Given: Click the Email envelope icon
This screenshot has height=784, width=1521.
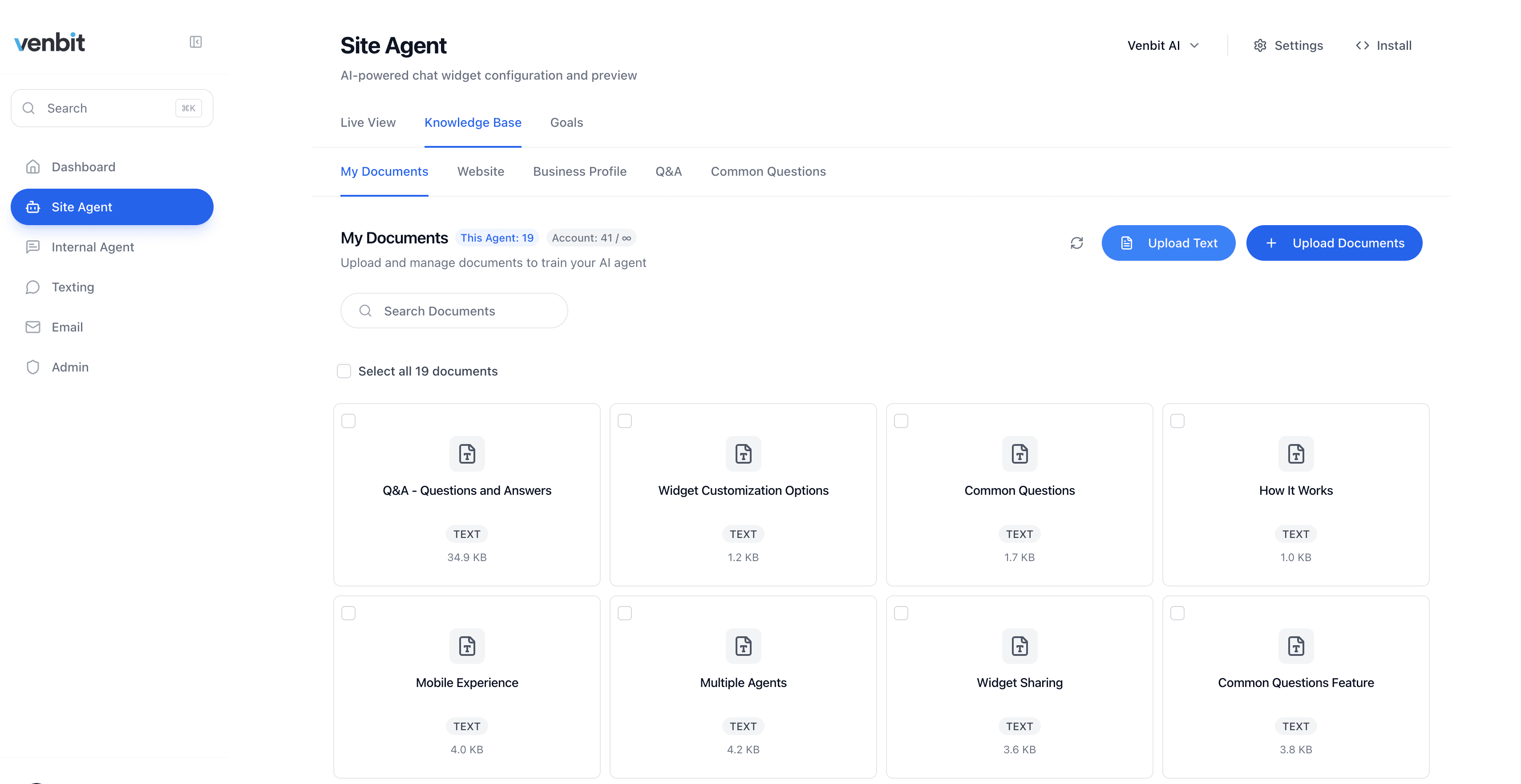Looking at the screenshot, I should point(33,327).
